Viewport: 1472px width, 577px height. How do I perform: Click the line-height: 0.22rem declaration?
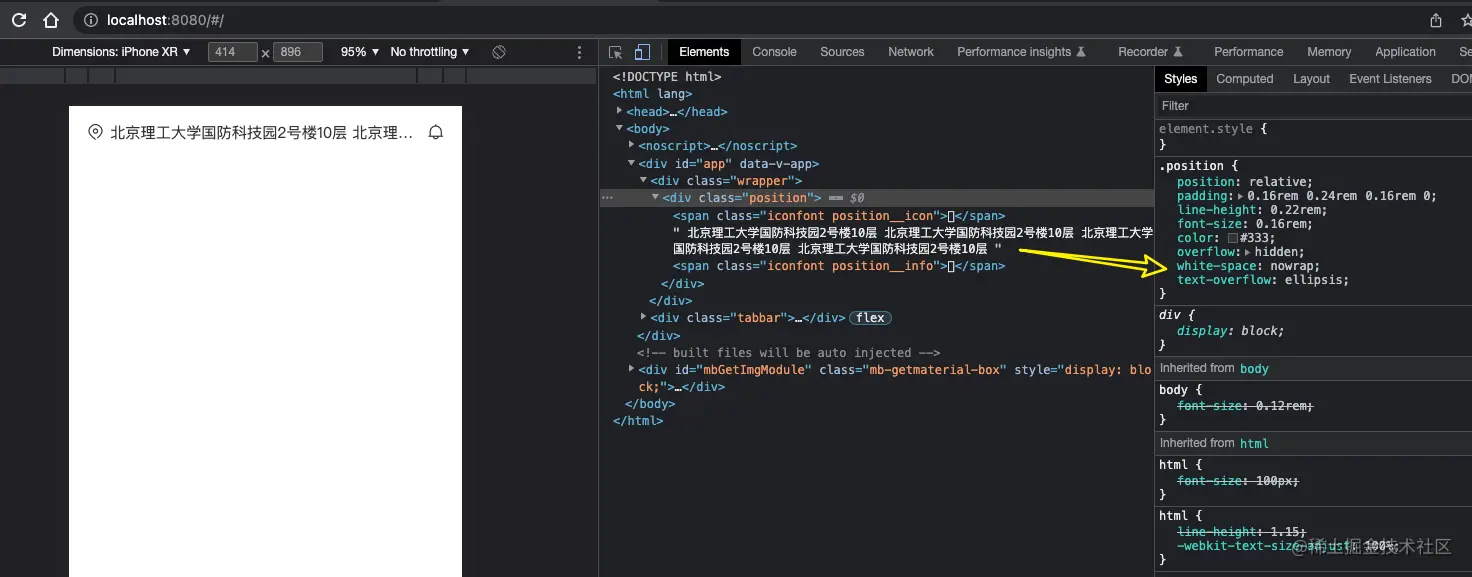(x=1252, y=210)
